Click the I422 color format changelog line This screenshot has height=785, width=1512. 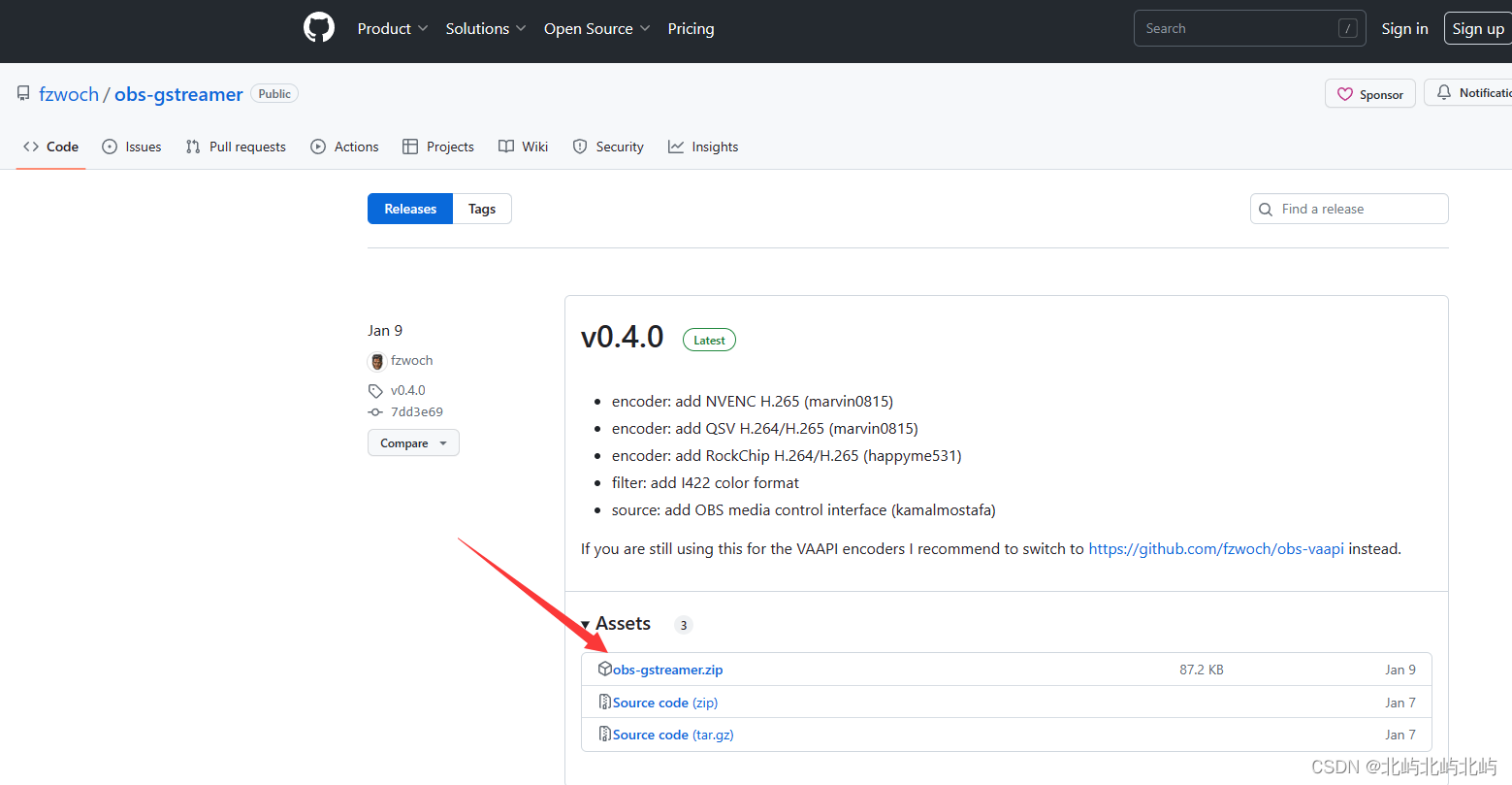tap(705, 482)
